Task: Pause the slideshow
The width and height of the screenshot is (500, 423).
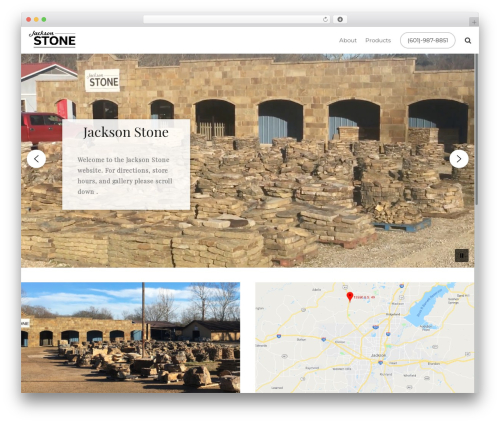Action: tap(462, 256)
